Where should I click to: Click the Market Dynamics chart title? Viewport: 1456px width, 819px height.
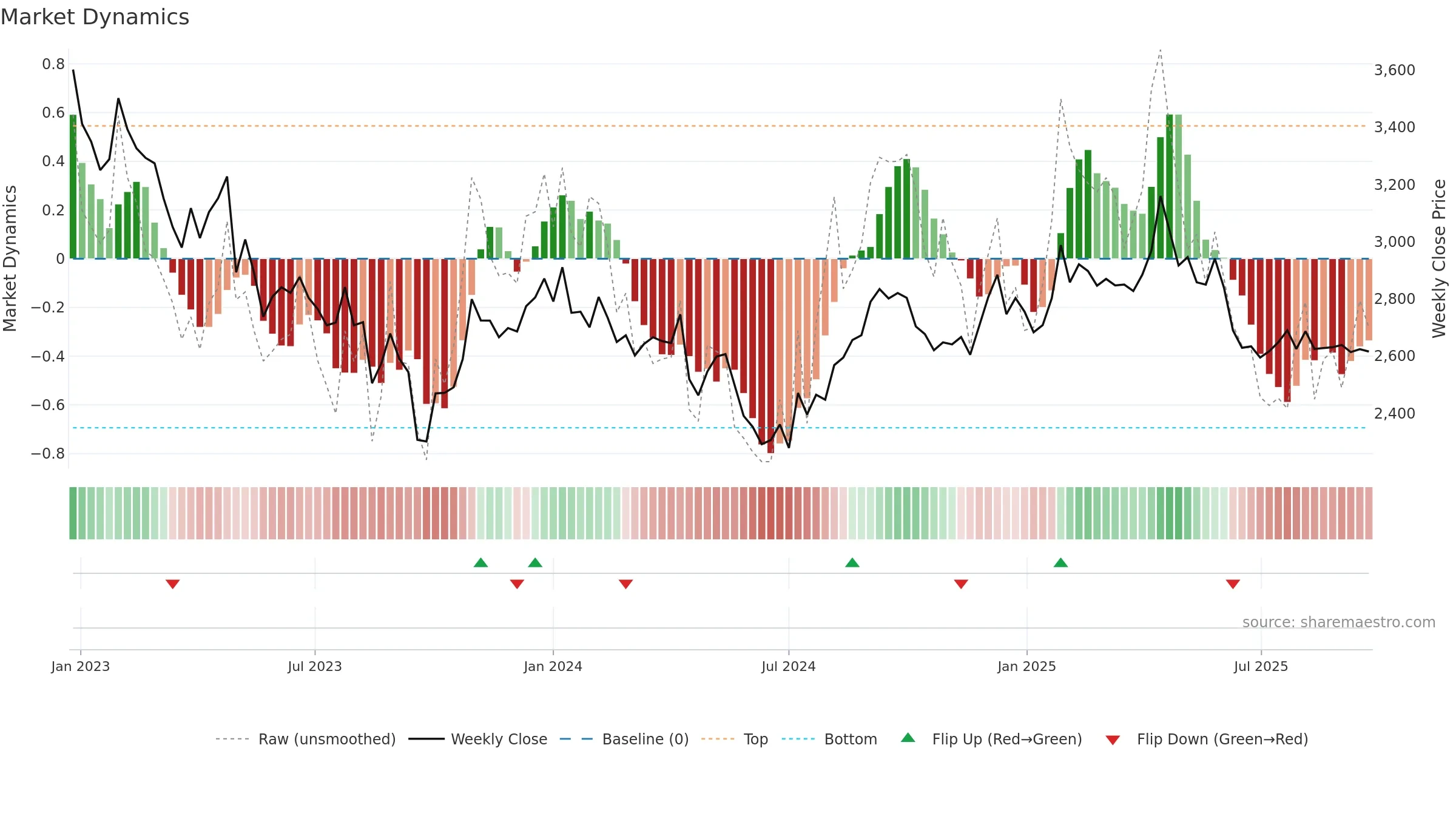(95, 17)
